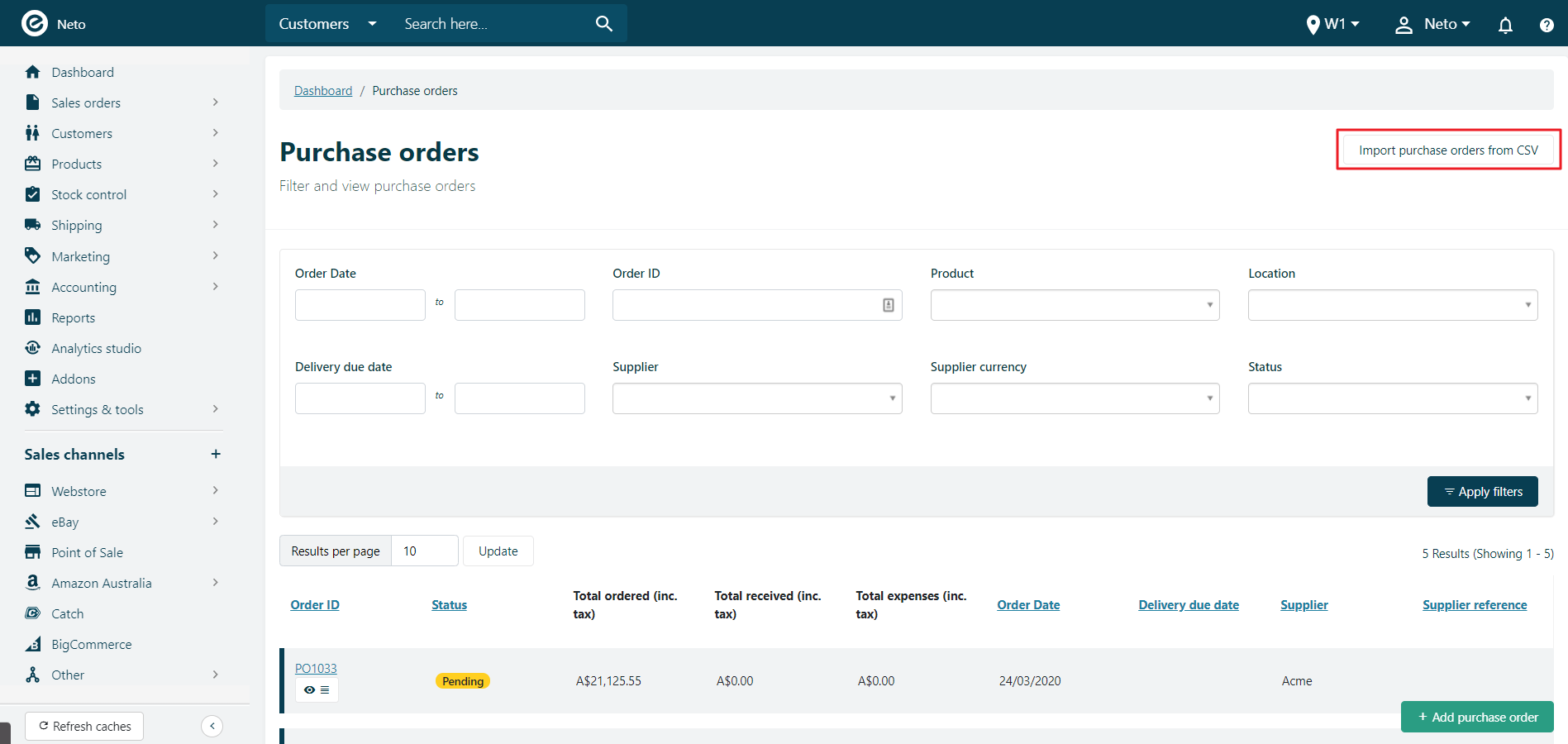Click the Stock control clipboard icon
This screenshot has height=744, width=1568.
33,194
